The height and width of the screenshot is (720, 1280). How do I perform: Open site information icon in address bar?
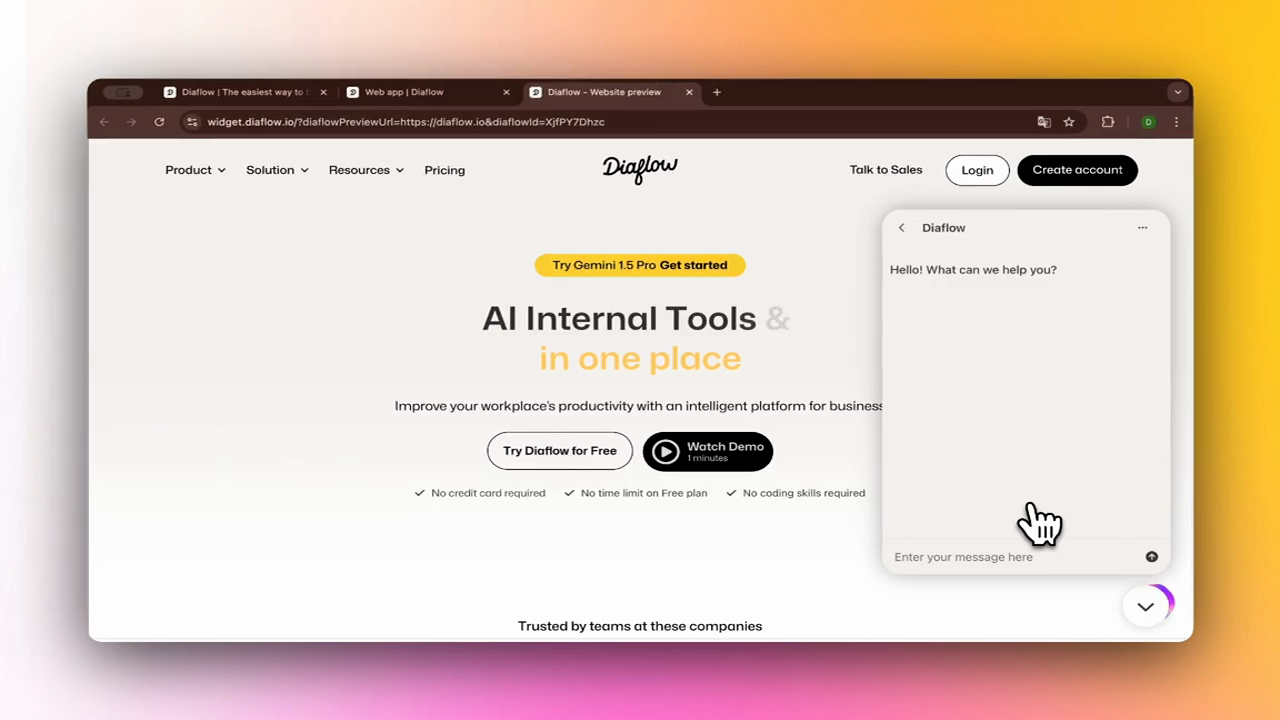[x=192, y=122]
